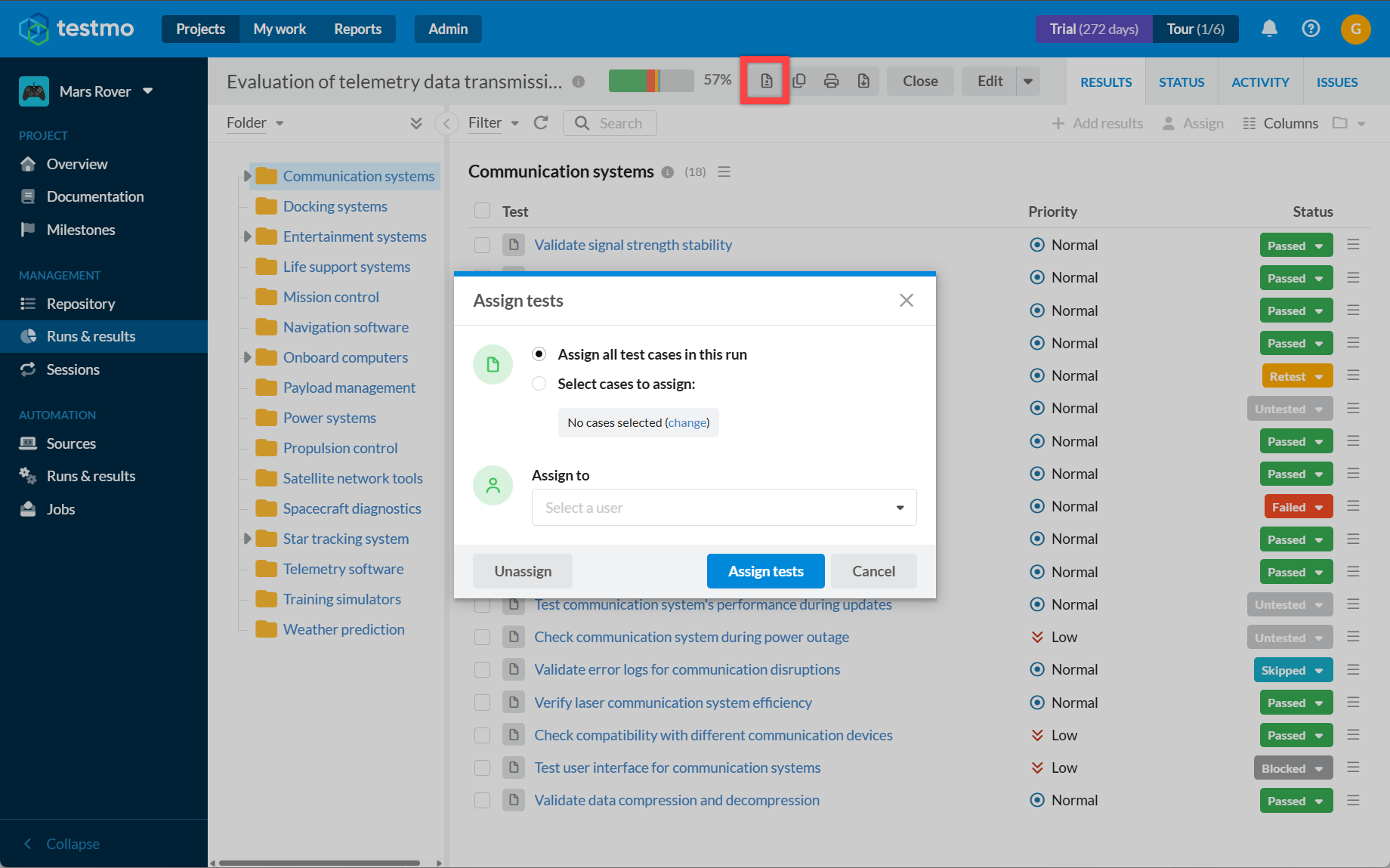Open the Reports menu item
The width and height of the screenshot is (1390, 868).
357,29
